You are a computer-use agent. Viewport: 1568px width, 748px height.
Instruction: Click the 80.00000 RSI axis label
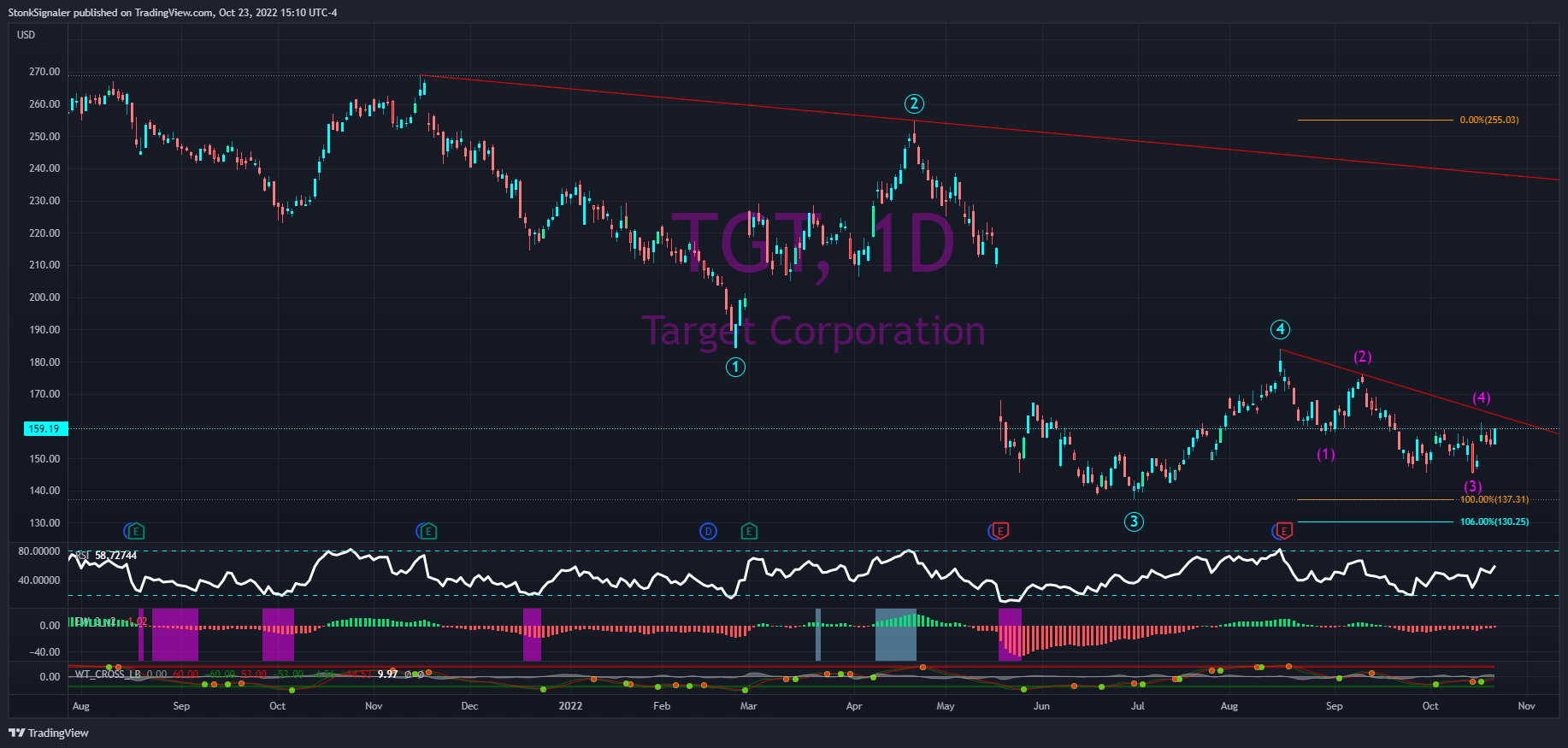point(39,551)
